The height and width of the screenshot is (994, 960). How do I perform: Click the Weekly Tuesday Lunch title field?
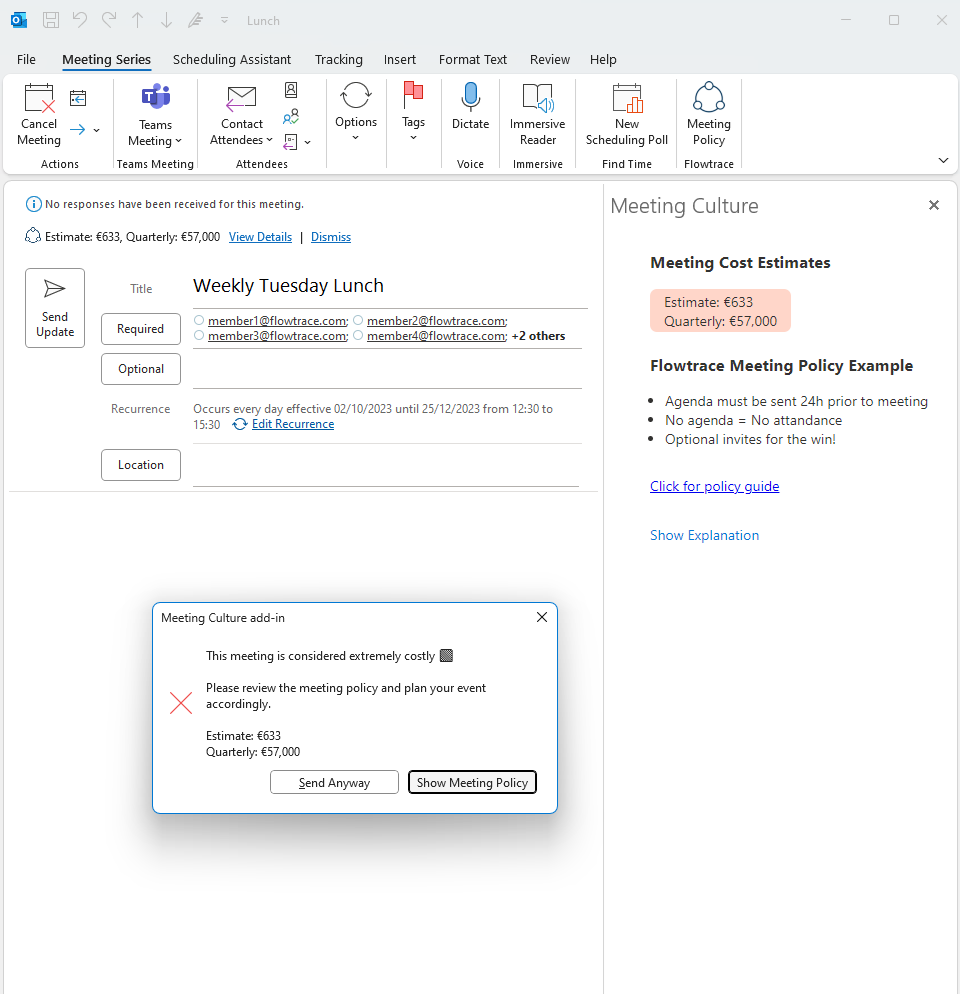[390, 286]
